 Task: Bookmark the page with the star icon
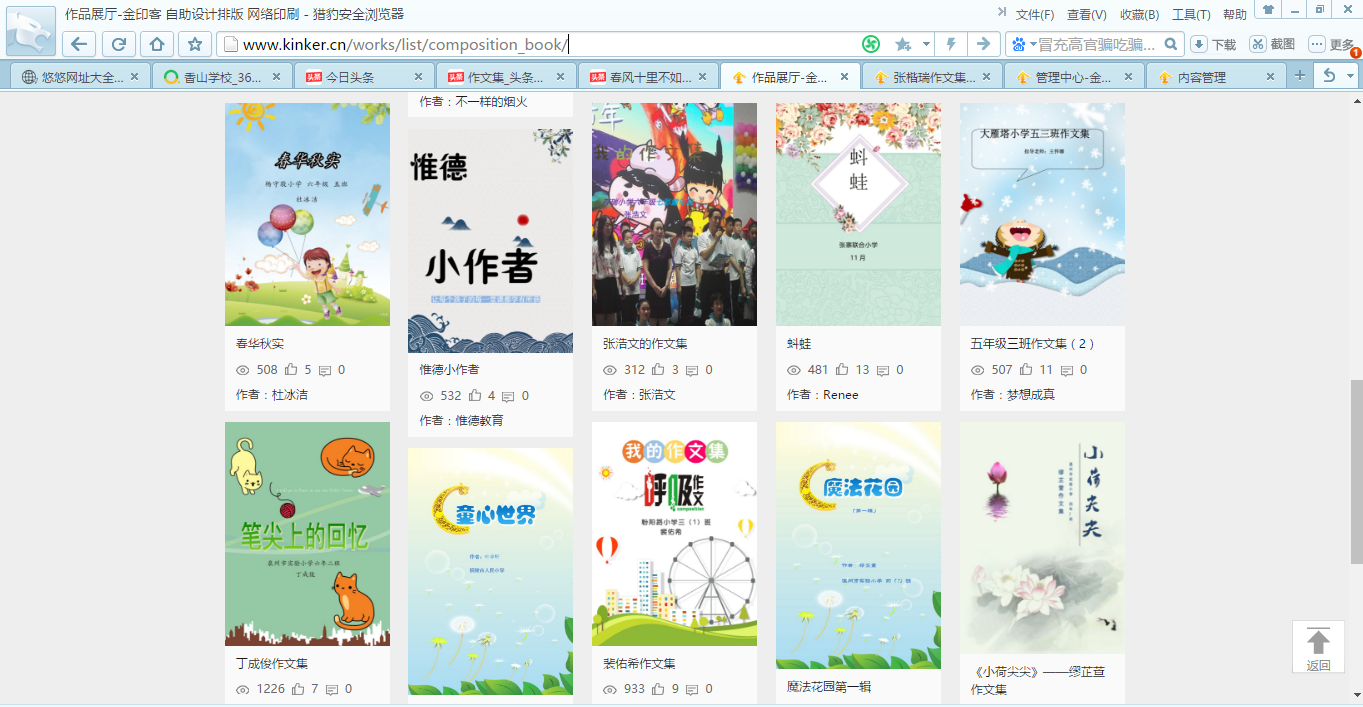[x=195, y=44]
